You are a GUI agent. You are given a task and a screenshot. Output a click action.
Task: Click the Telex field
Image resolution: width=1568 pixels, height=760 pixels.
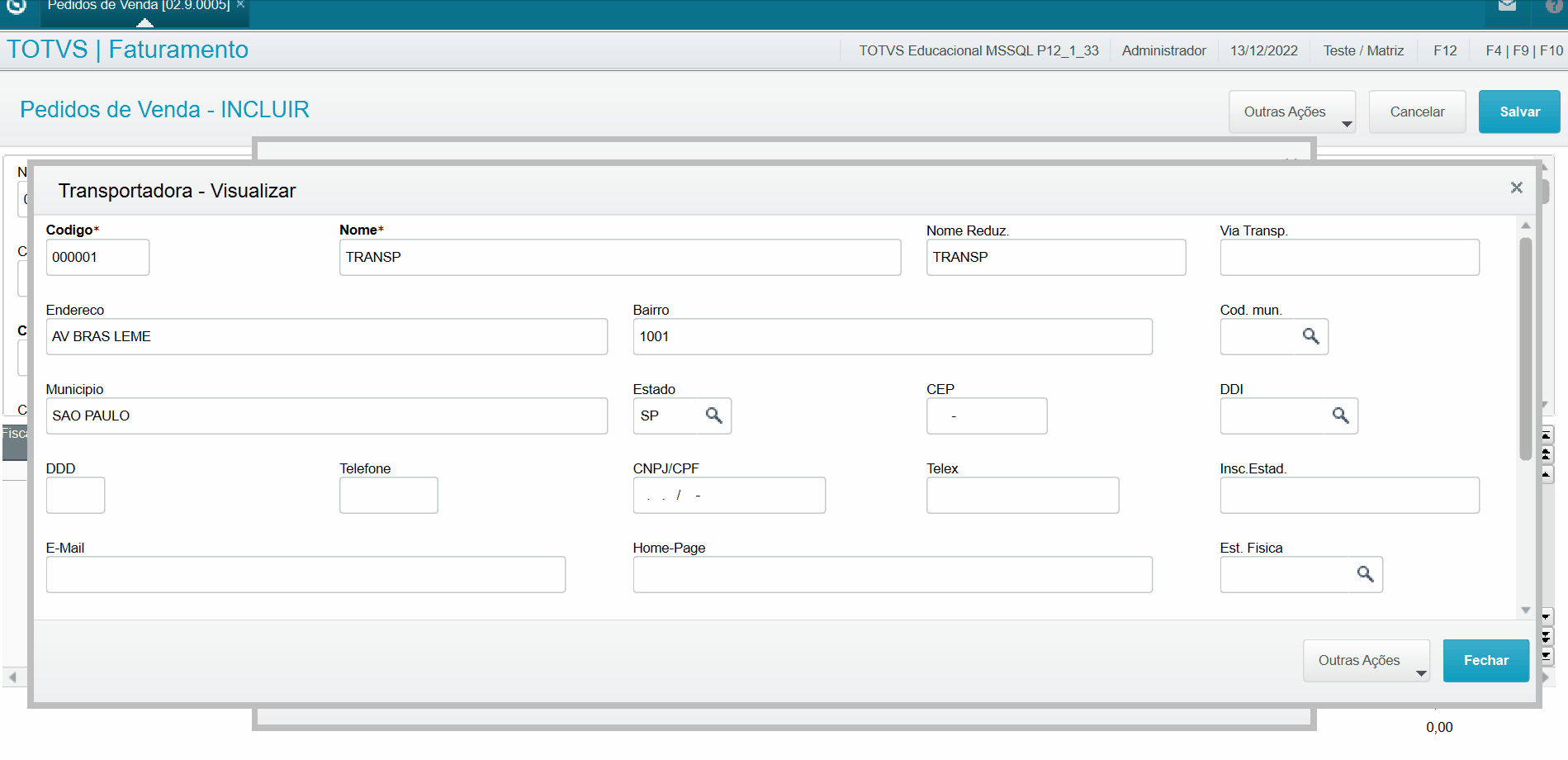pos(1022,495)
